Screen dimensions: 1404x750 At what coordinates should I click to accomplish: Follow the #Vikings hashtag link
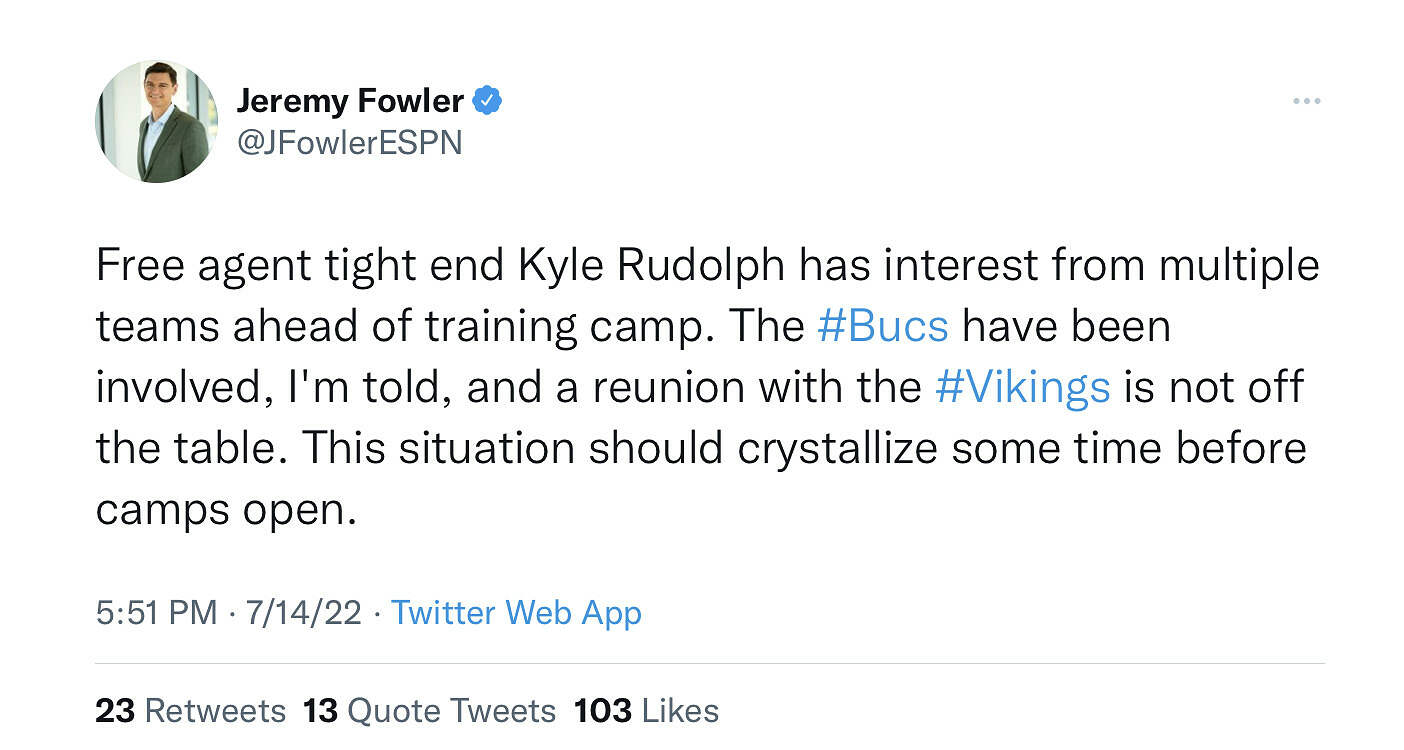[1022, 388]
